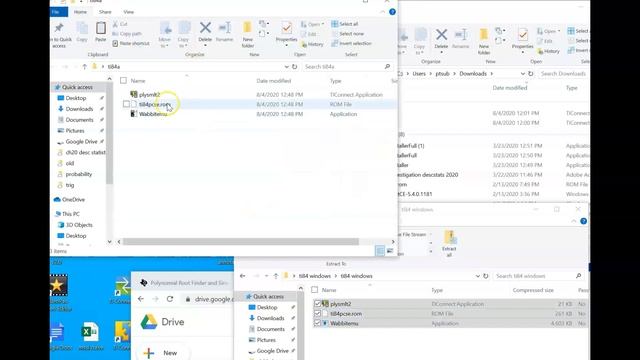Click the Google Drive logo in the browser
This screenshot has height=360, width=640.
149,322
